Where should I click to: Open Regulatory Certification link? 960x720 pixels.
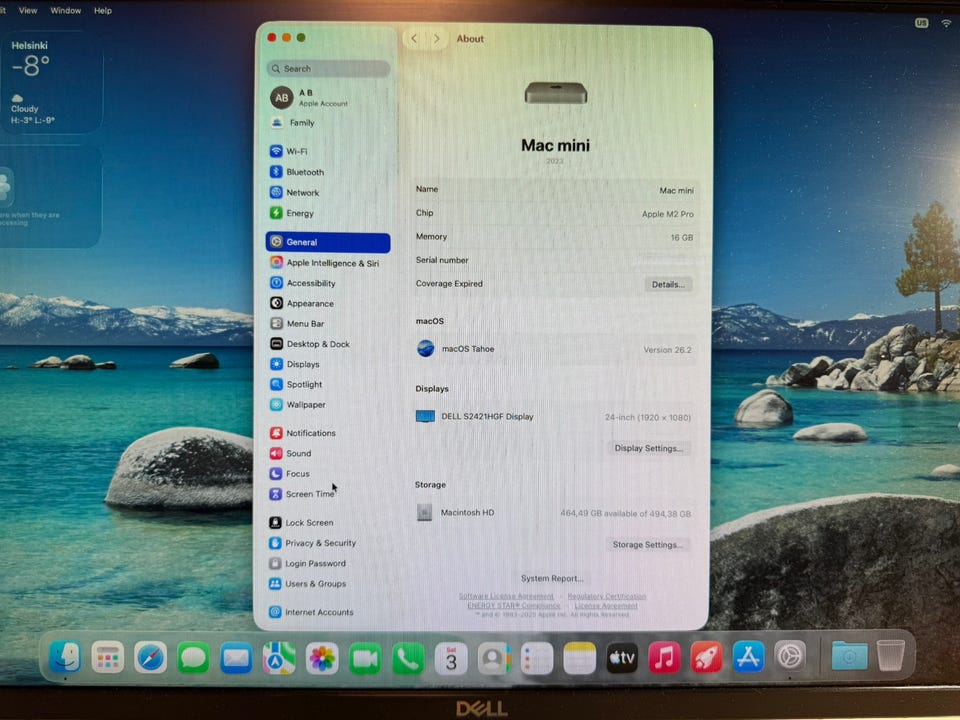[607, 596]
